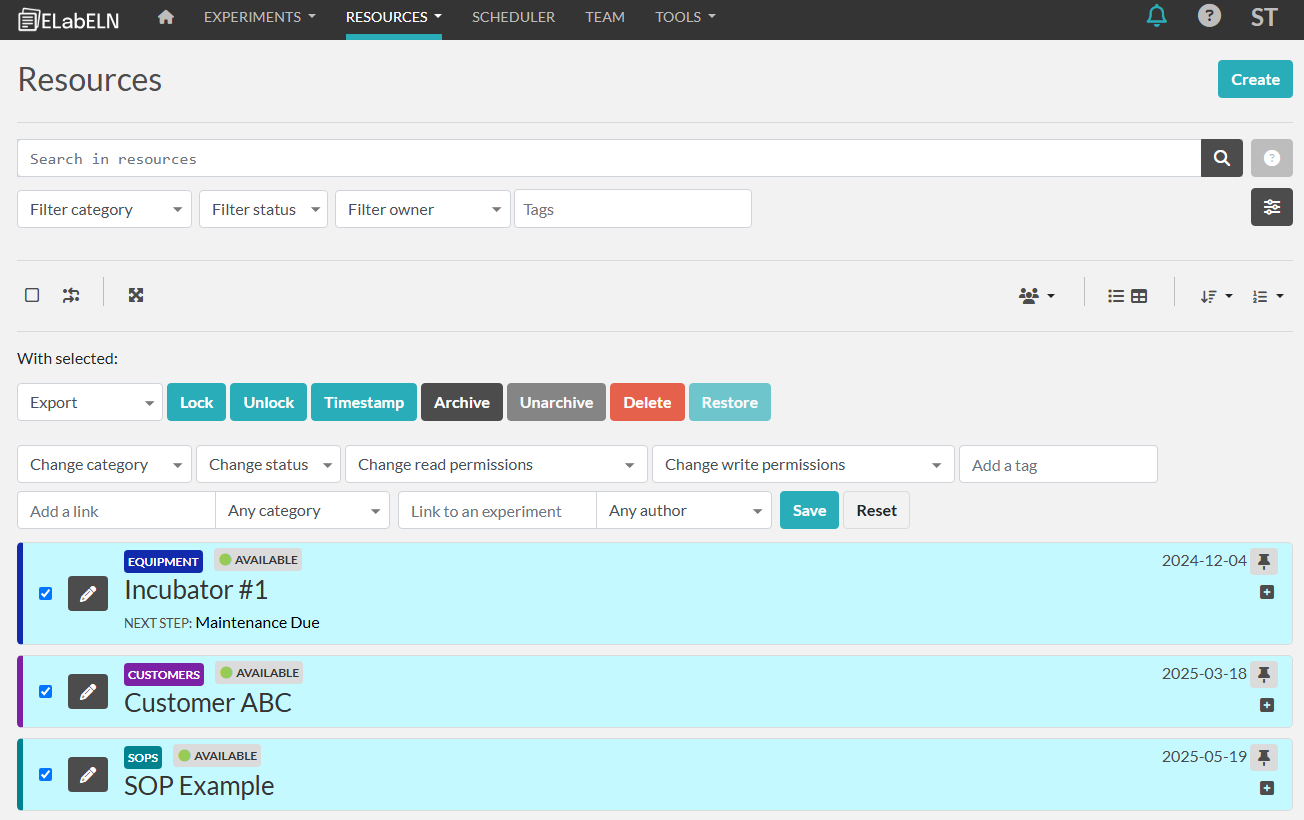1304x820 pixels.
Task: Click the help question mark icon
Action: click(x=1209, y=16)
